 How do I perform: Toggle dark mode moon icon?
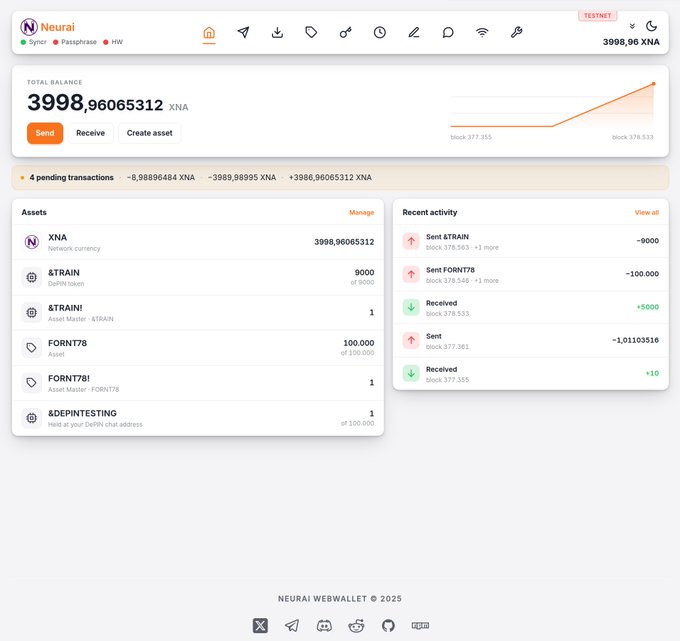point(651,26)
